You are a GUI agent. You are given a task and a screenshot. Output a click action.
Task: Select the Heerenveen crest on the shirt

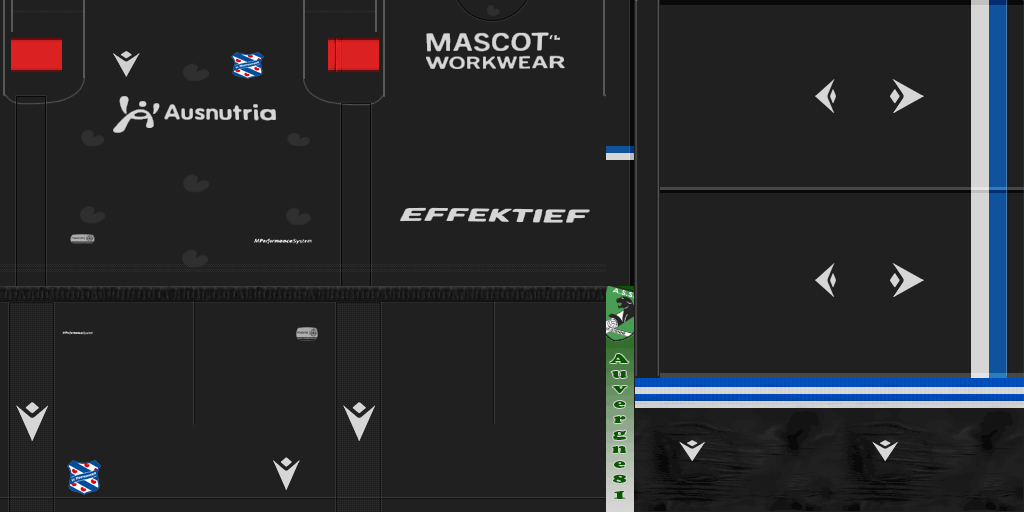[246, 66]
